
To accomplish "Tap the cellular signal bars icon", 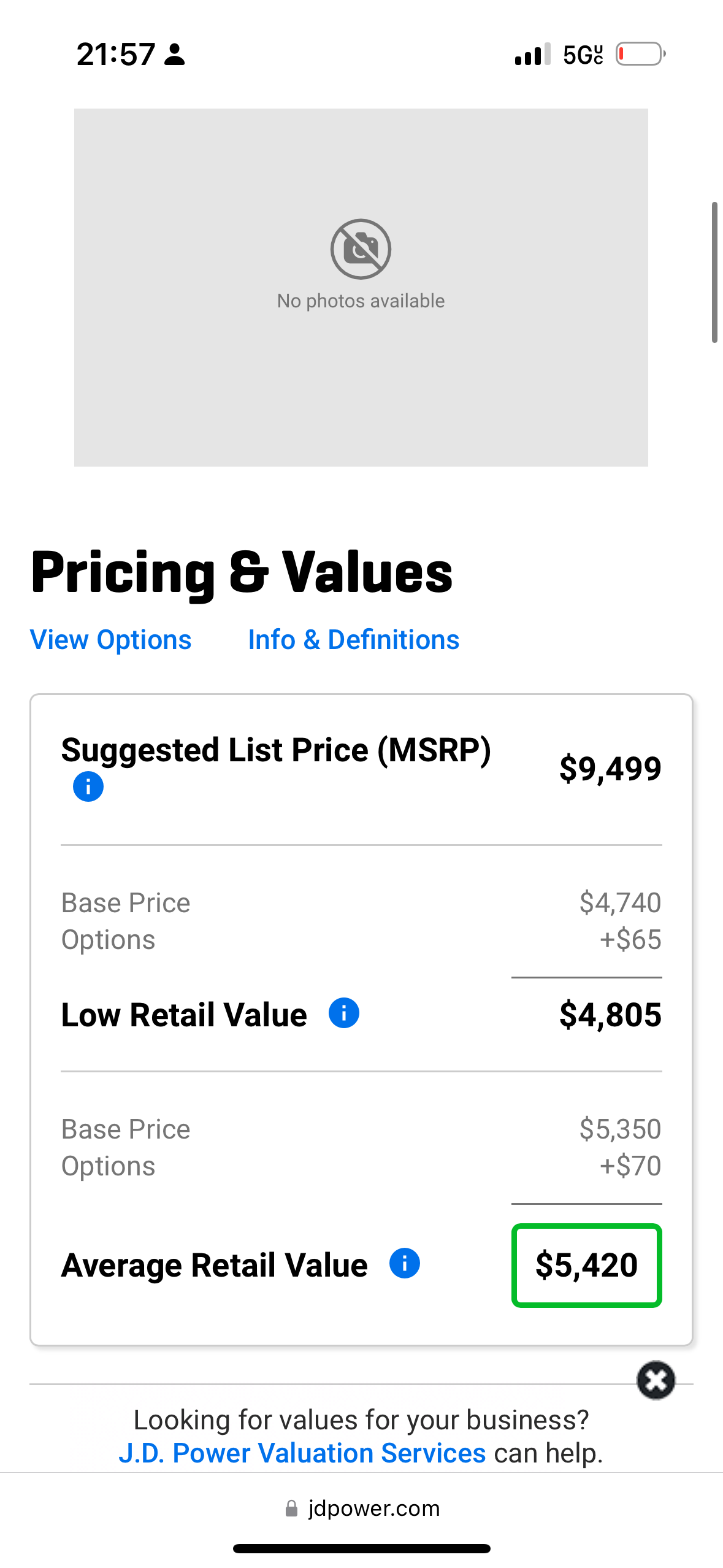I will (x=532, y=55).
